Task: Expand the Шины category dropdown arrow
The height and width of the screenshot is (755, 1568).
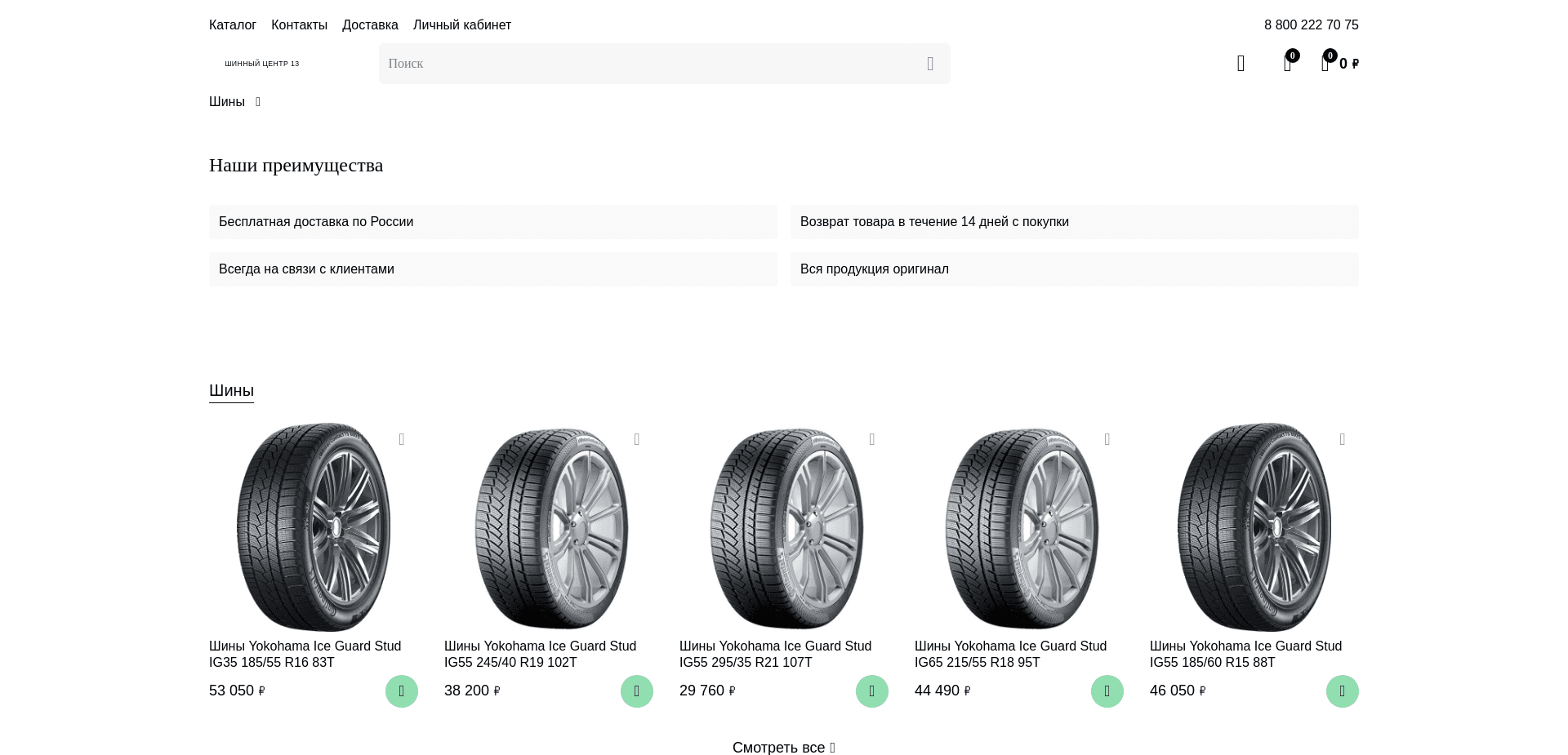Action: 258,102
